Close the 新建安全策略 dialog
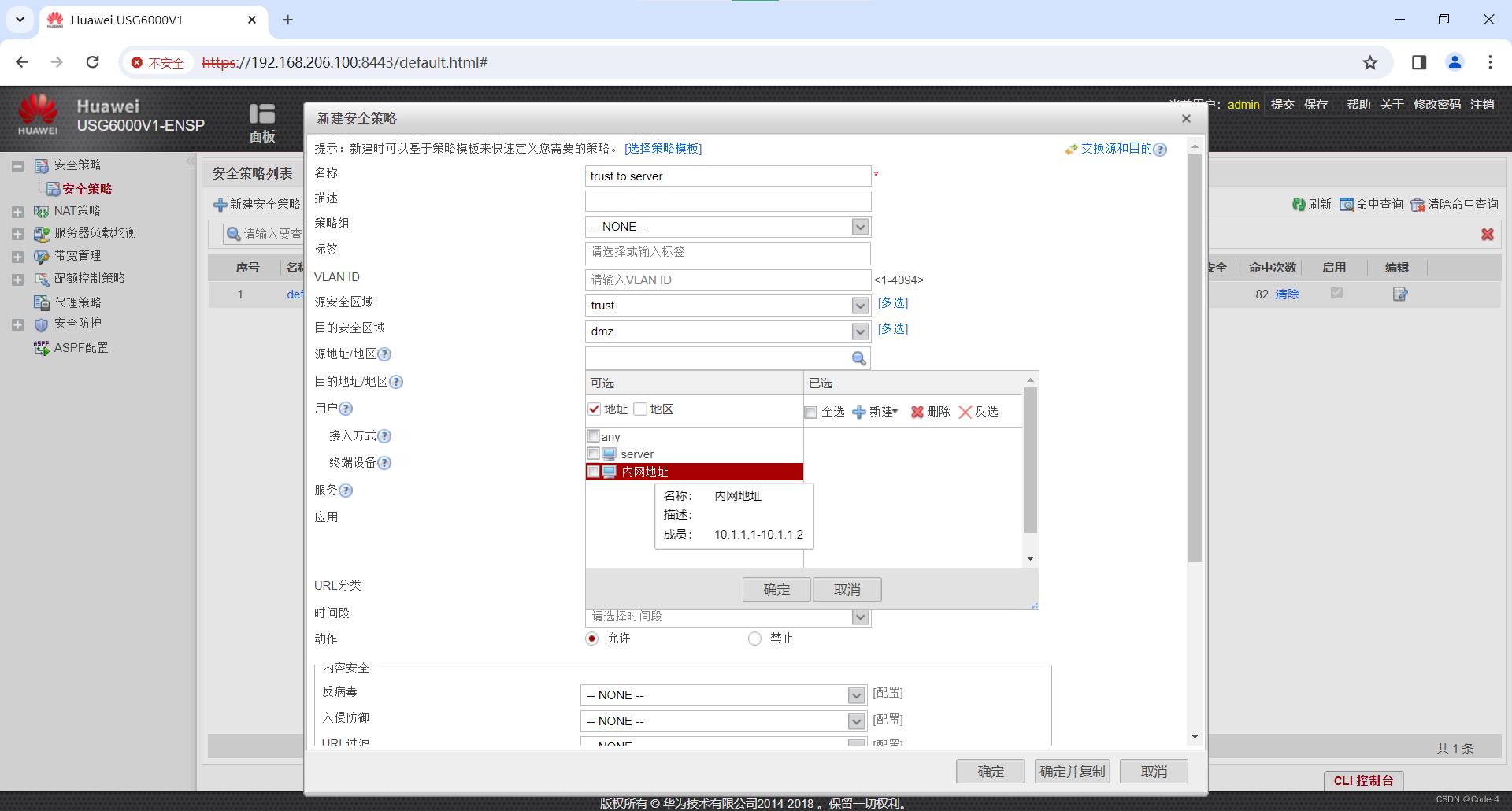 [x=1186, y=119]
